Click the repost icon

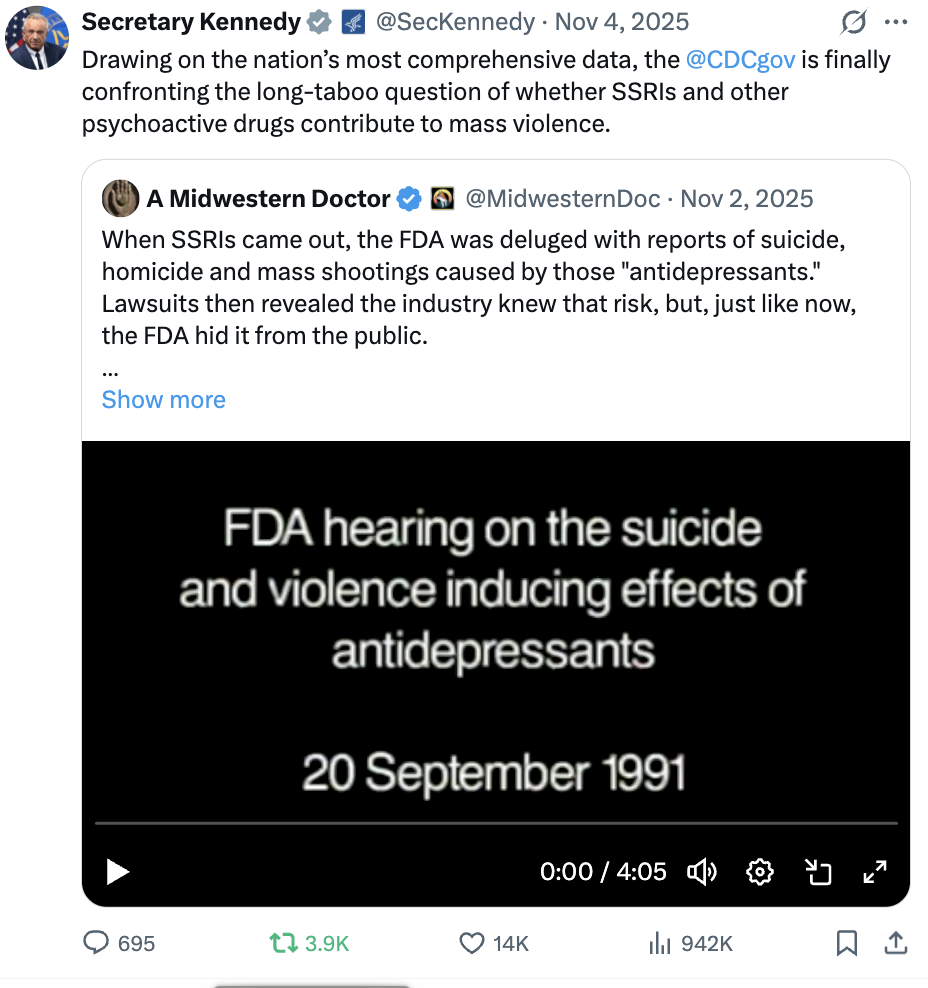coord(284,942)
